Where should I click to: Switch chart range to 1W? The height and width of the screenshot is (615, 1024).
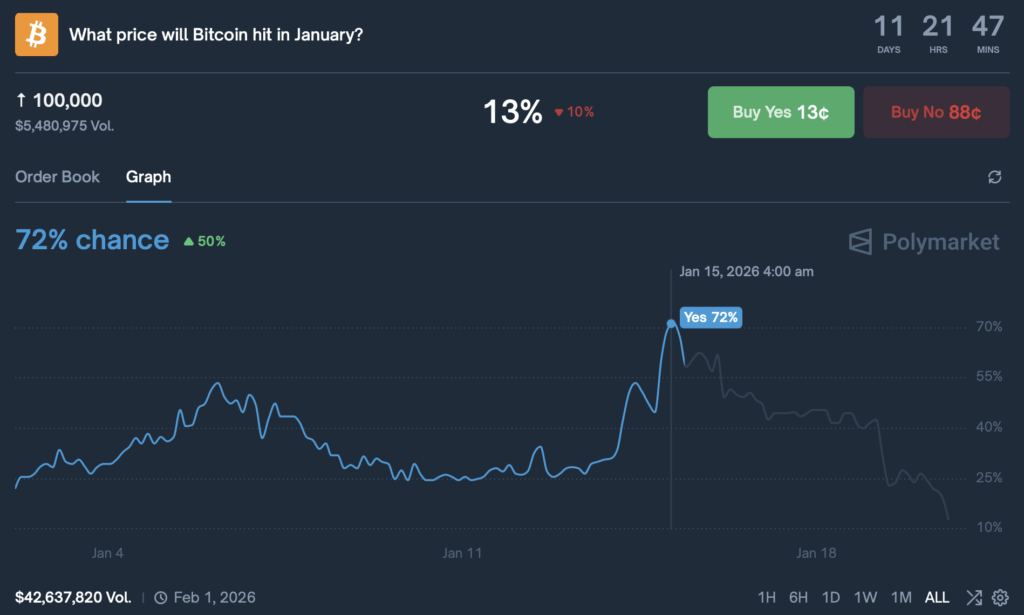pyautogui.click(x=865, y=598)
